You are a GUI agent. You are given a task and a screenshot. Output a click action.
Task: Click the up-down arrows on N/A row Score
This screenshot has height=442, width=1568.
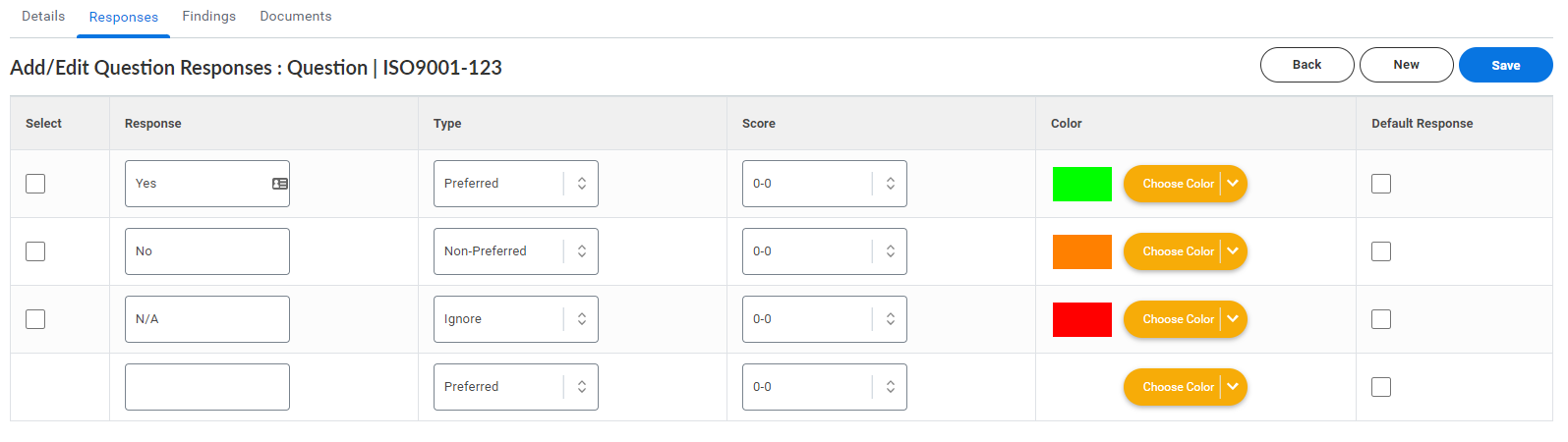(890, 319)
